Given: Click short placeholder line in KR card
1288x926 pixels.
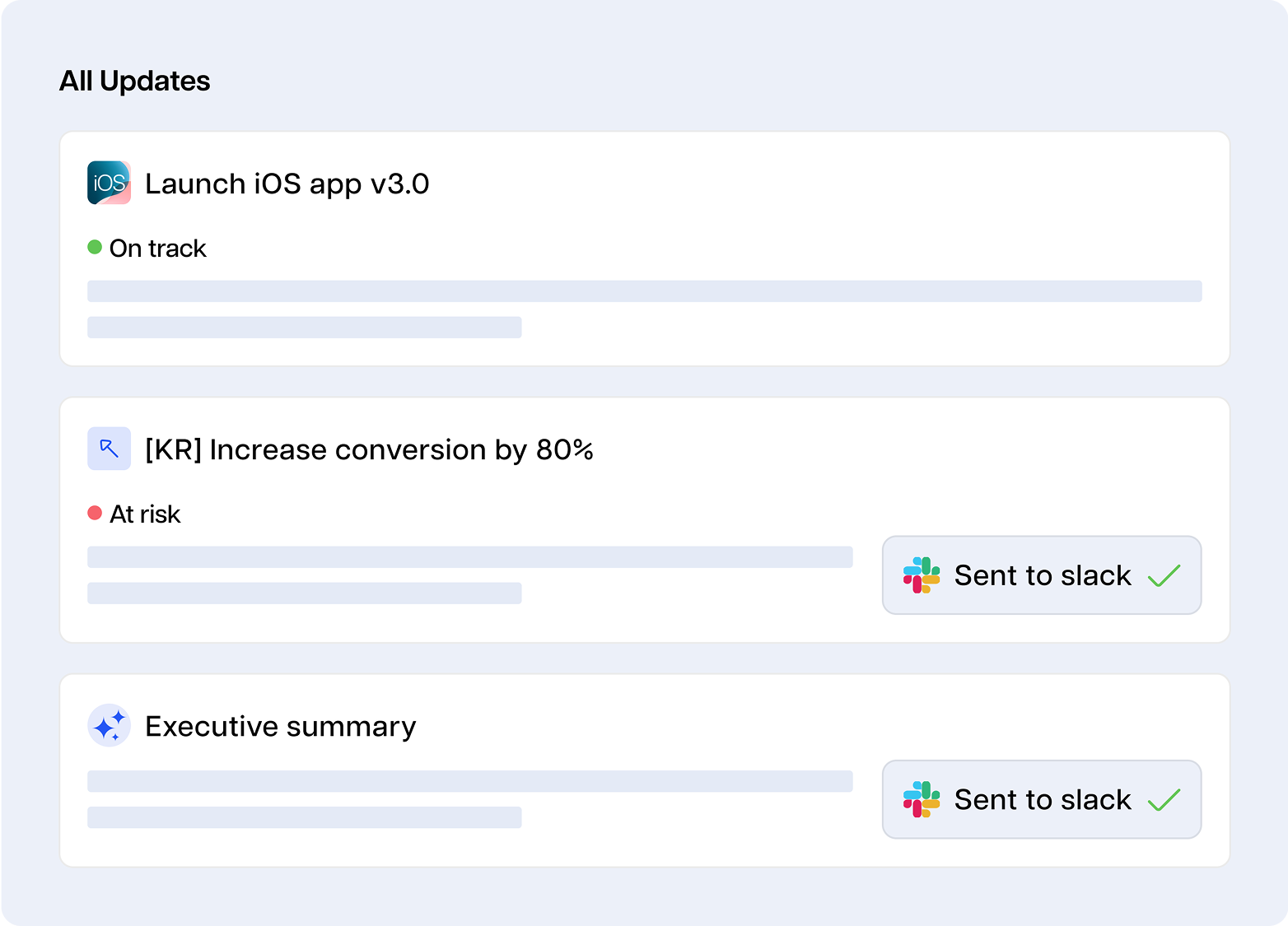Looking at the screenshot, I should click(x=305, y=593).
